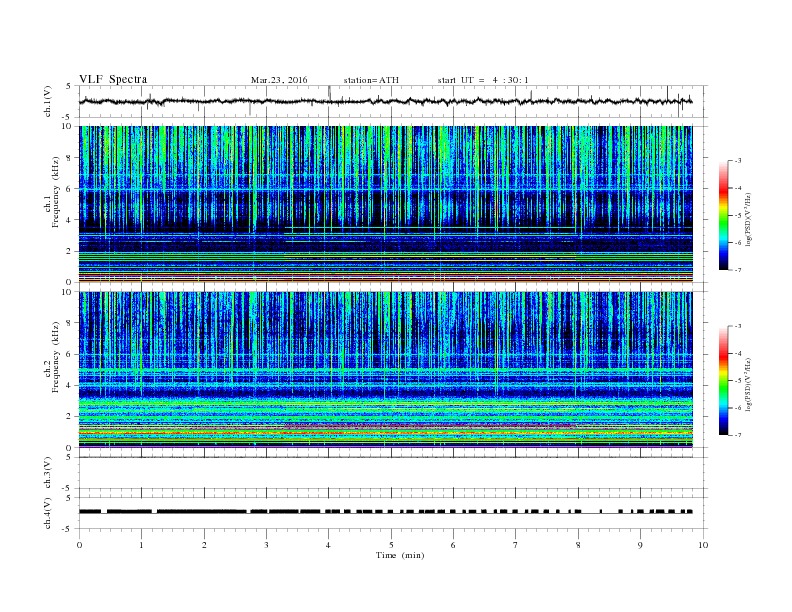The height and width of the screenshot is (612, 792).
Task: Click the "VLF Spectra" title text
Action: tap(113, 79)
